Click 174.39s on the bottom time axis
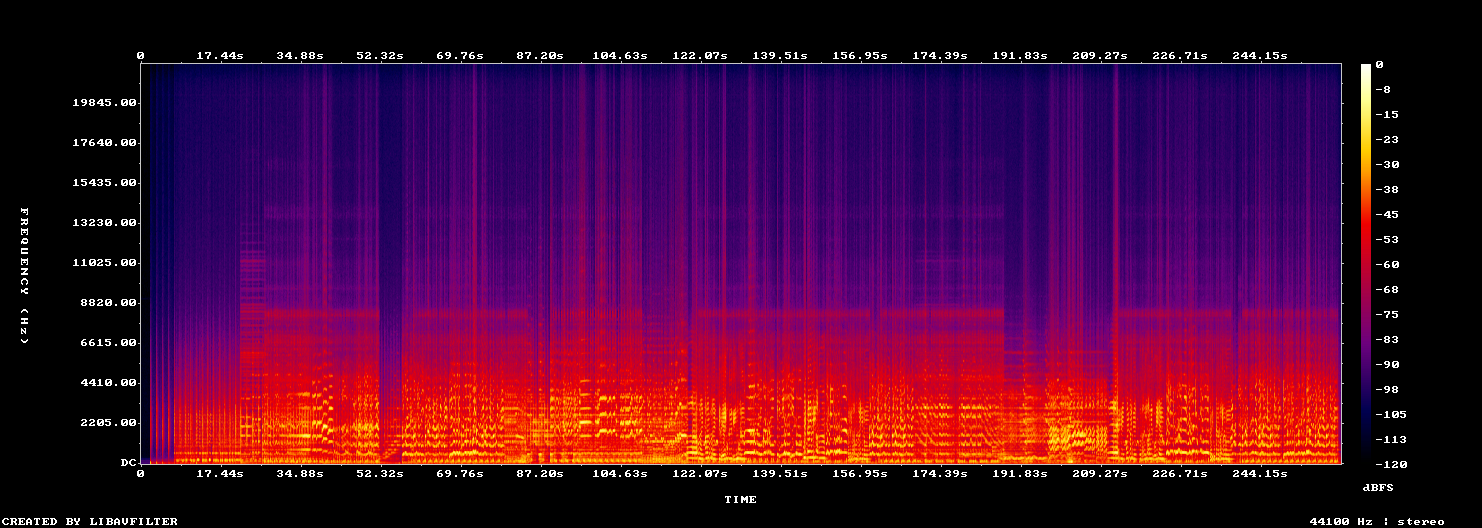Viewport: 1482px width, 528px height. 940,473
